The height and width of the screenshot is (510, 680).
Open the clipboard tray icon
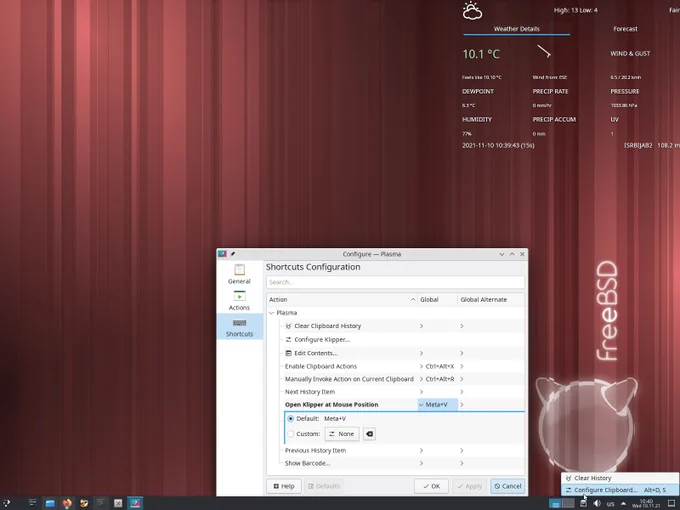point(583,503)
